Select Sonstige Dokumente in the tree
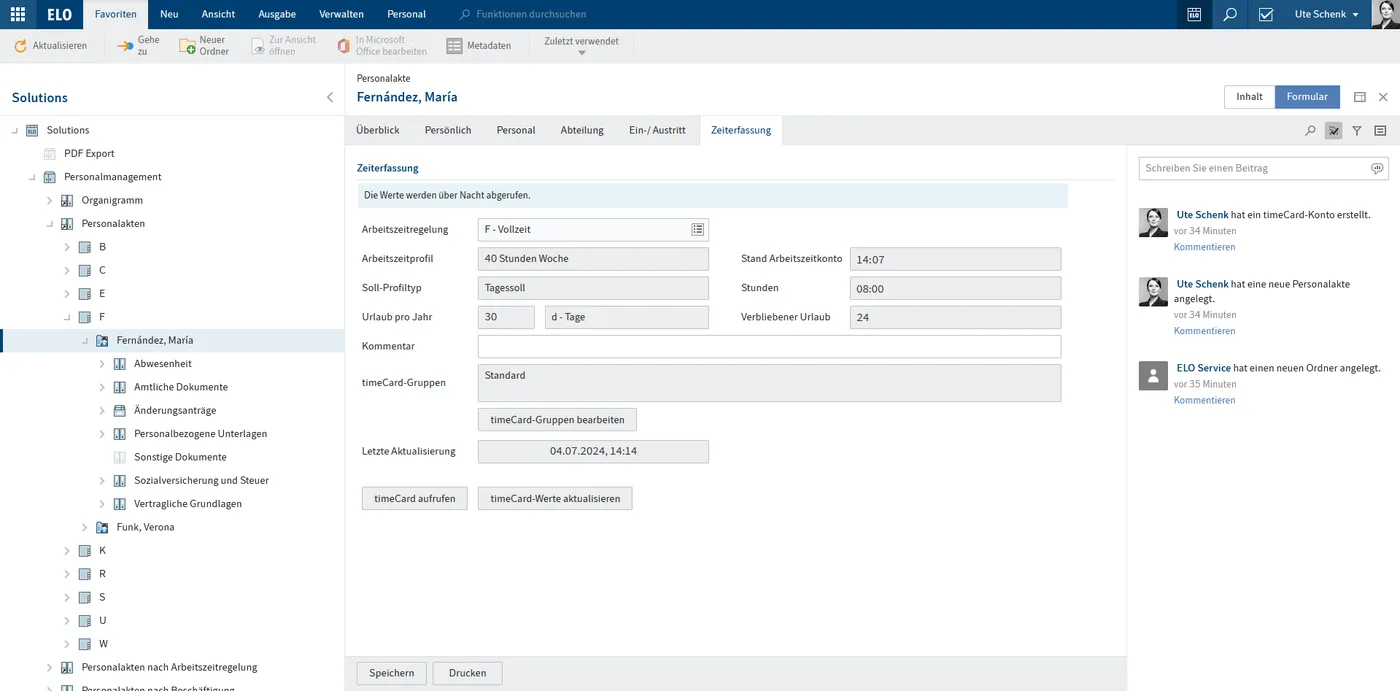This screenshot has width=1400, height=691. pos(180,457)
